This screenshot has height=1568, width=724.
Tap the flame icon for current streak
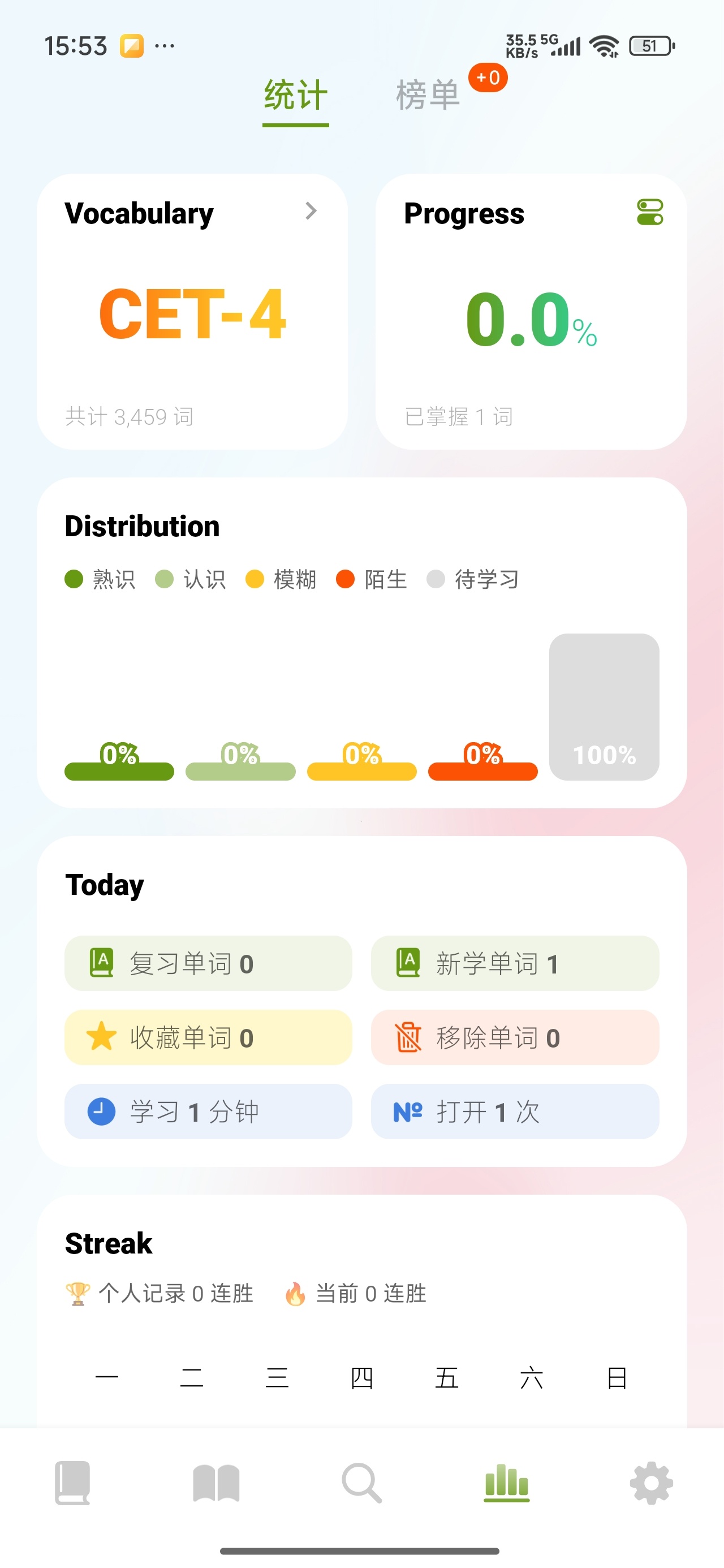(295, 1294)
